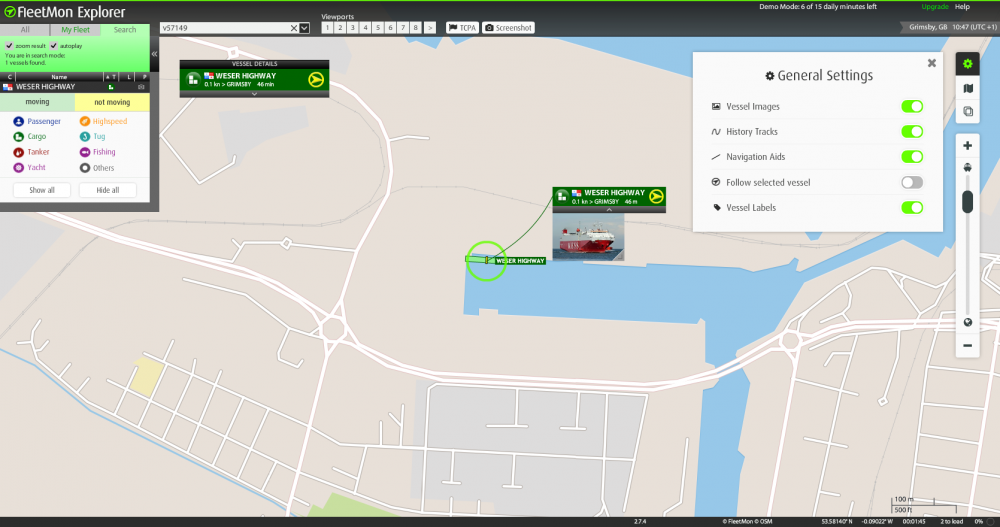Select viewport 1
The image size is (1000, 527).
(327, 27)
